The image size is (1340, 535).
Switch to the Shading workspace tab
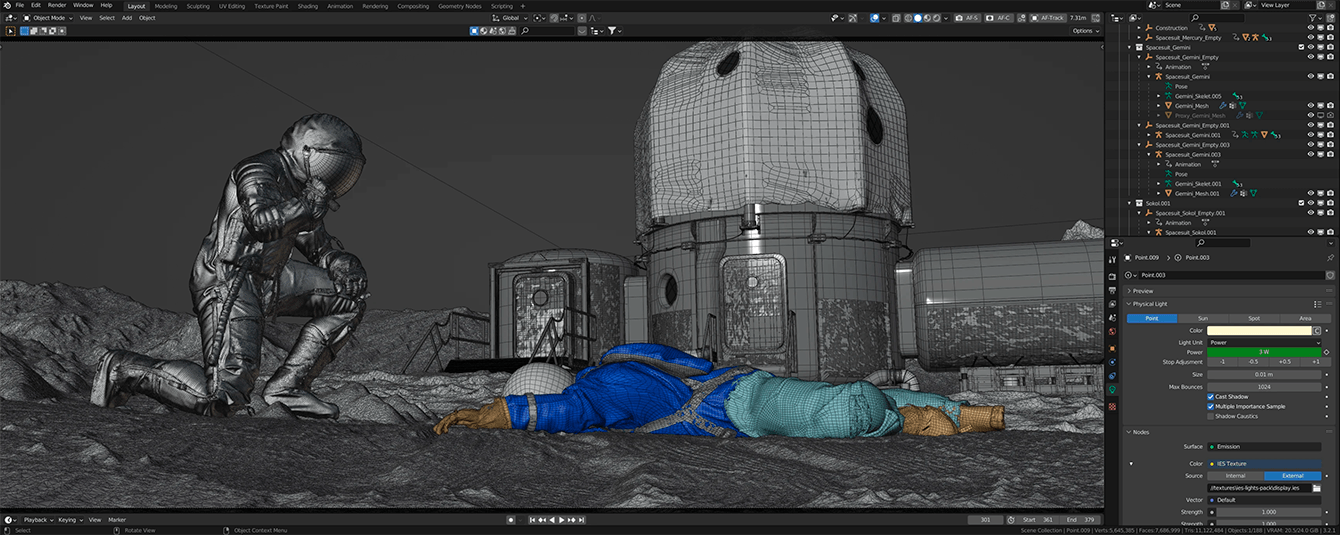click(307, 6)
